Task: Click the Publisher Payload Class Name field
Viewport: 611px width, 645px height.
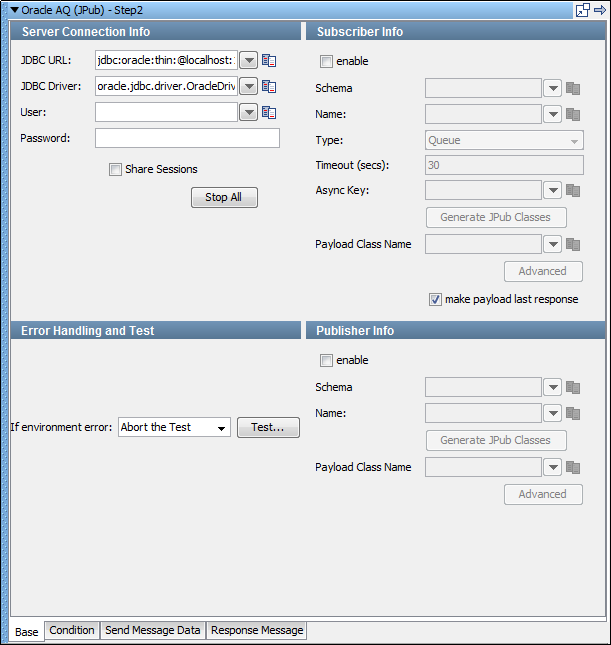Action: tap(483, 467)
